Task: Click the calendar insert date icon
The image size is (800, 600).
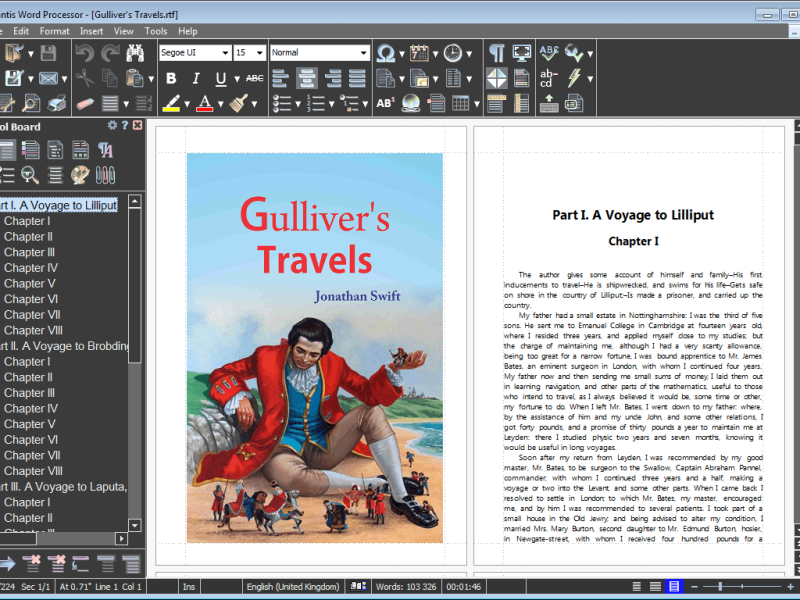Action: click(419, 53)
